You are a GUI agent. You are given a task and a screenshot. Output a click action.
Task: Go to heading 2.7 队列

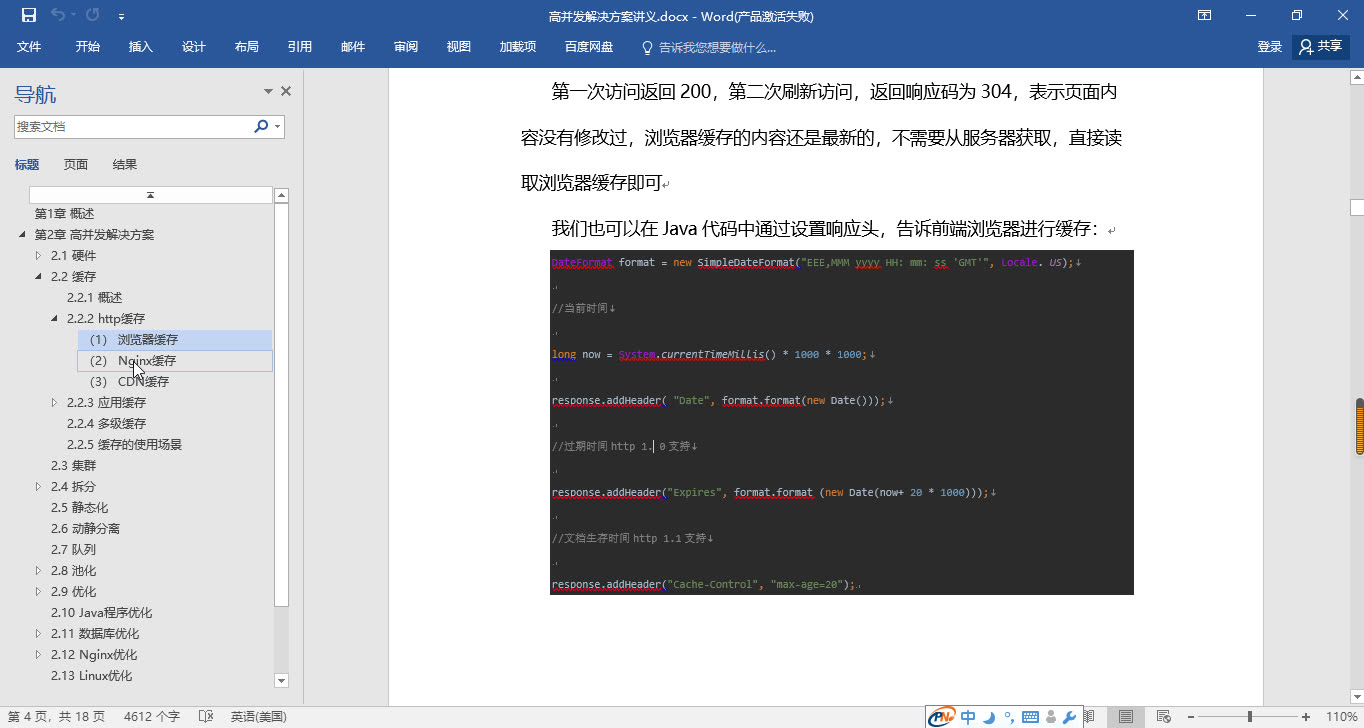[x=74, y=550]
